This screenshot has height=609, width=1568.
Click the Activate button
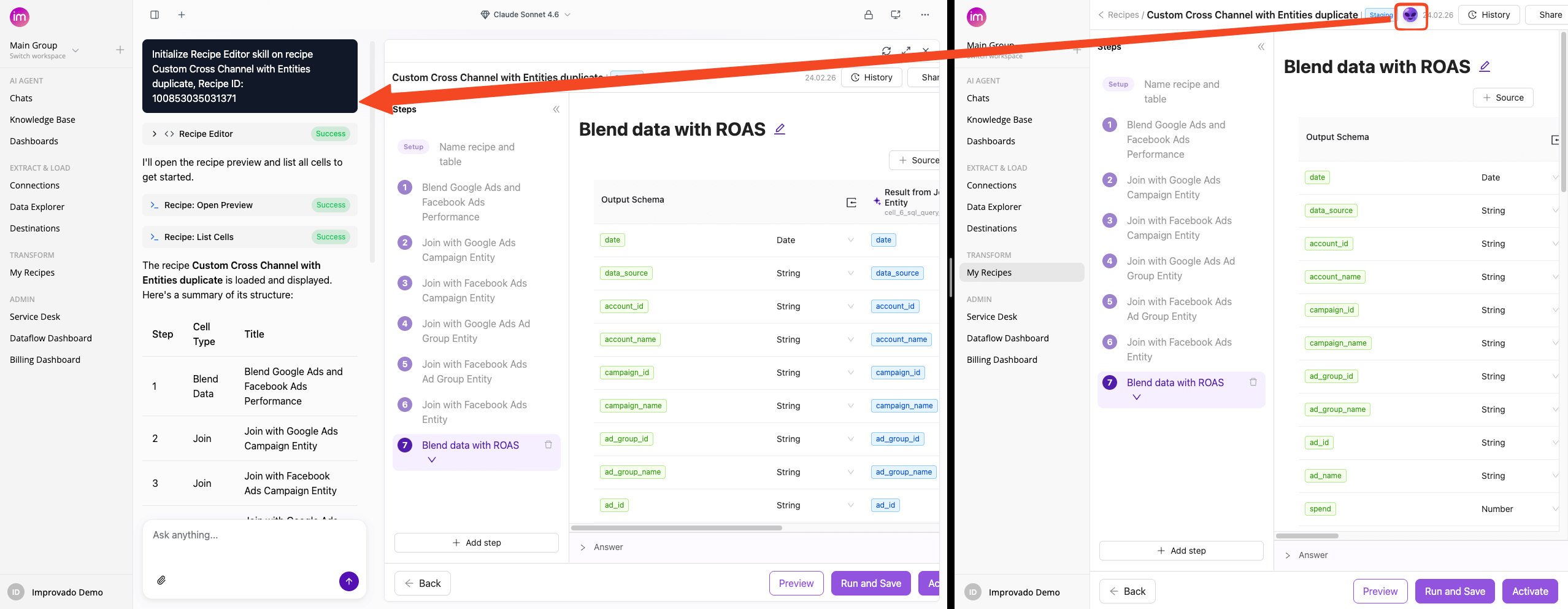(x=1529, y=591)
